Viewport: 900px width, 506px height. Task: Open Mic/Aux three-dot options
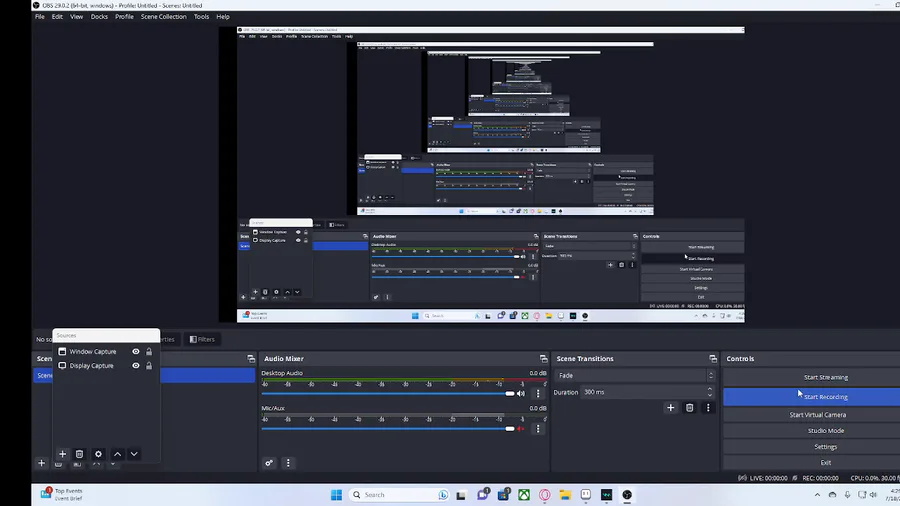click(538, 429)
